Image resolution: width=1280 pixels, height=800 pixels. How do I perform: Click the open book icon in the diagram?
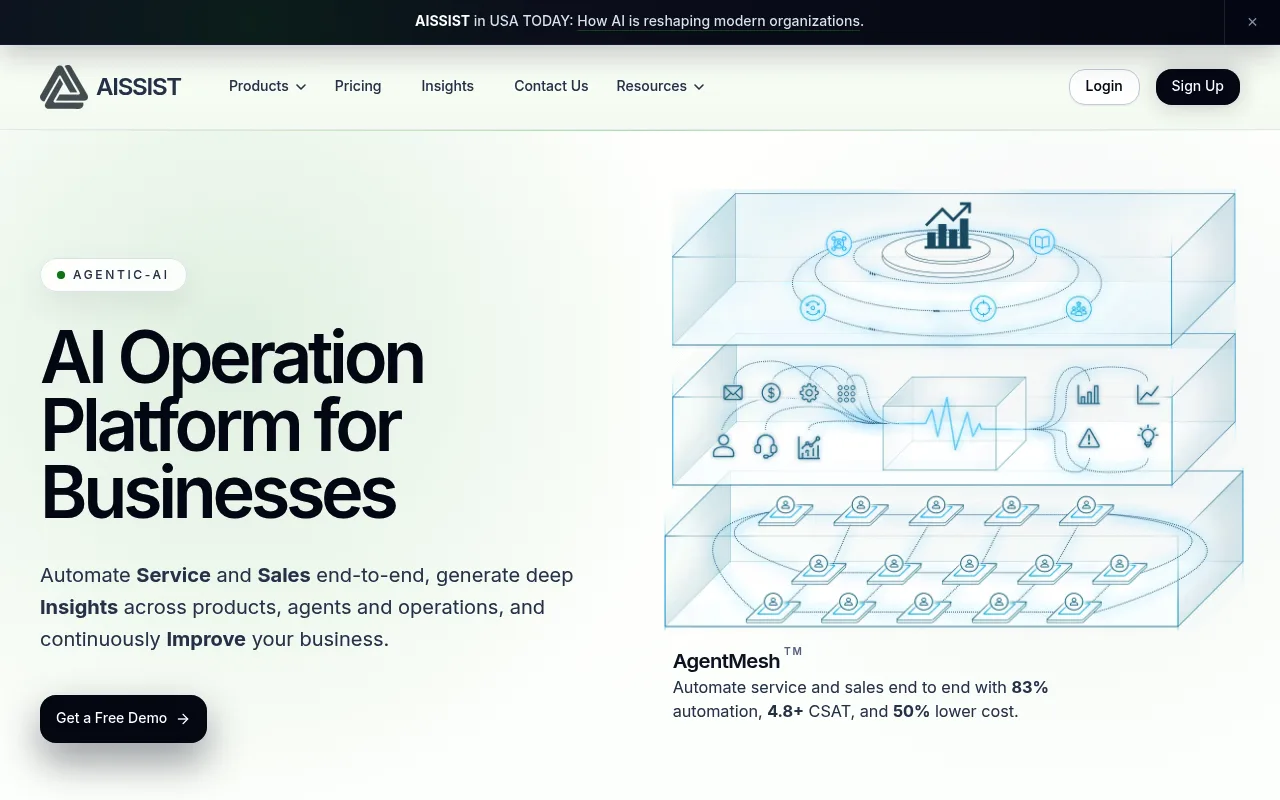click(1042, 242)
